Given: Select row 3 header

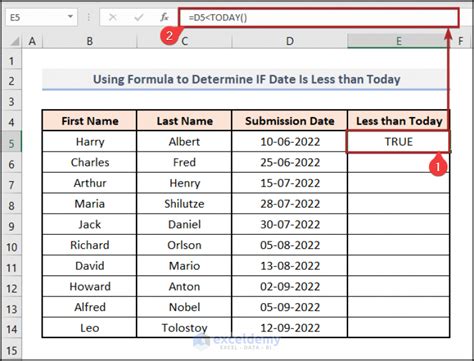Looking at the screenshot, I should click(x=12, y=101).
